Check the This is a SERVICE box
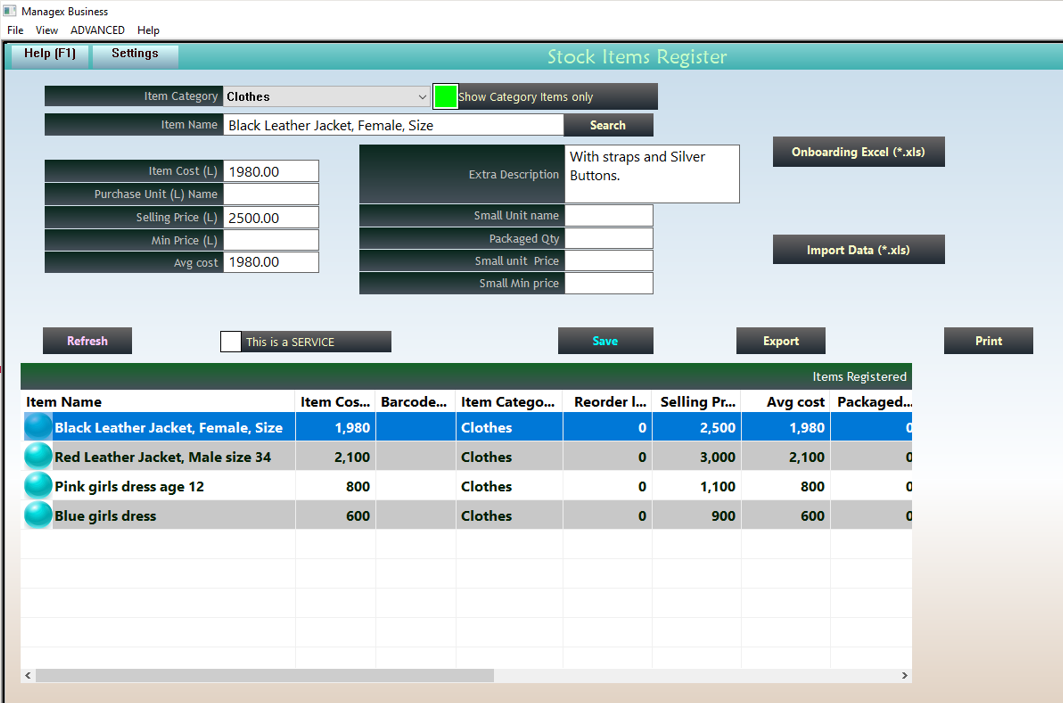Image resolution: width=1063 pixels, height=703 pixels. (x=231, y=342)
